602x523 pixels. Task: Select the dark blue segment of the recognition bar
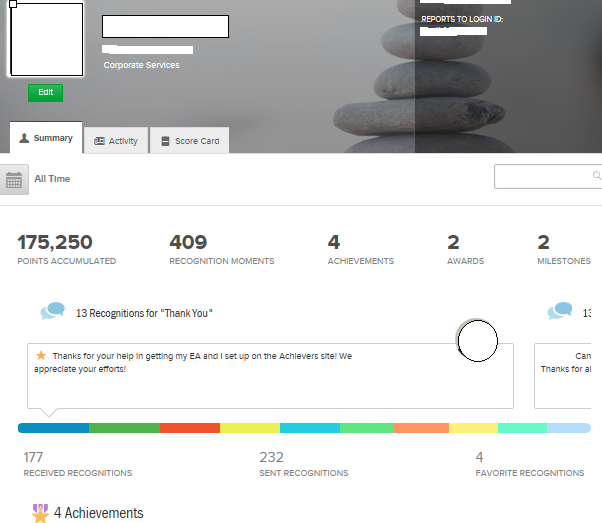tap(53, 428)
